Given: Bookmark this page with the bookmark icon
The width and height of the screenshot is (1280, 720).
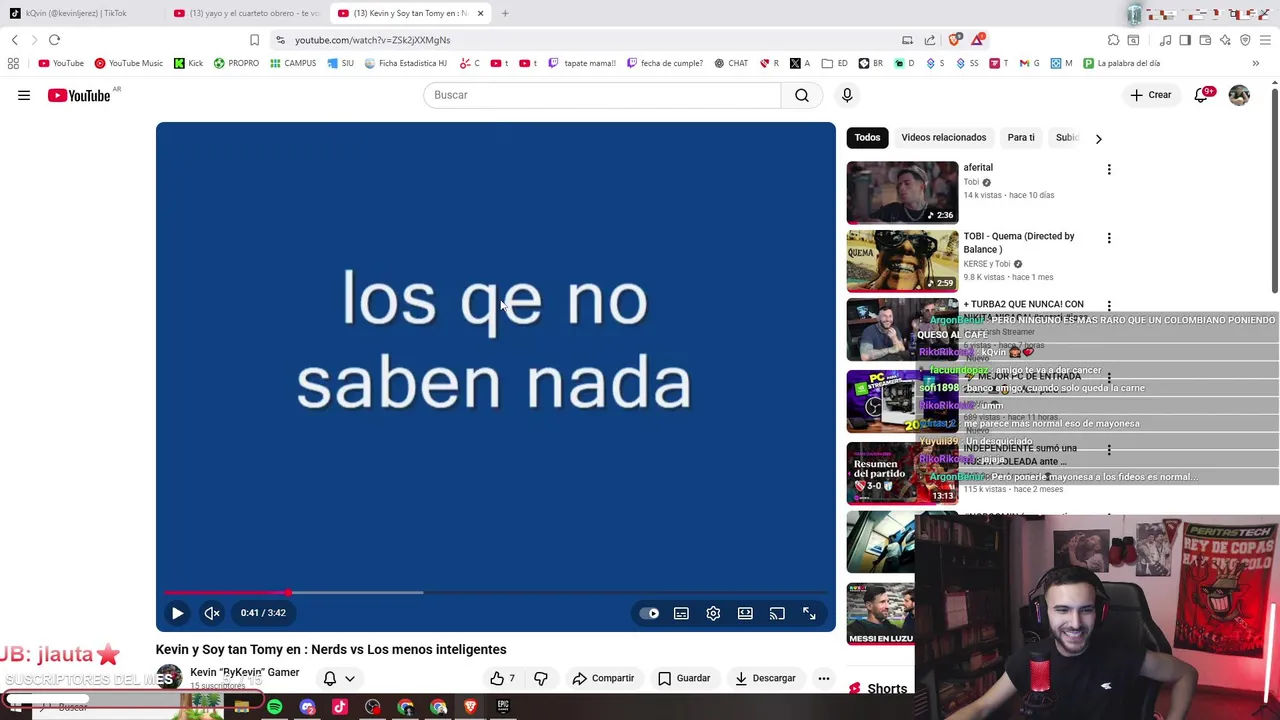Looking at the screenshot, I should click(254, 40).
